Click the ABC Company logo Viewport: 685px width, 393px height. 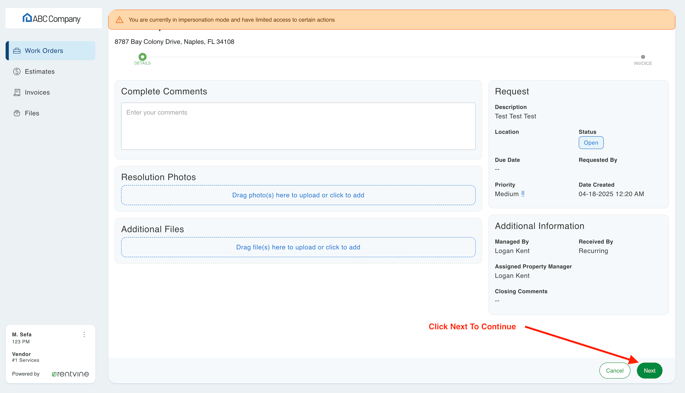click(x=52, y=18)
